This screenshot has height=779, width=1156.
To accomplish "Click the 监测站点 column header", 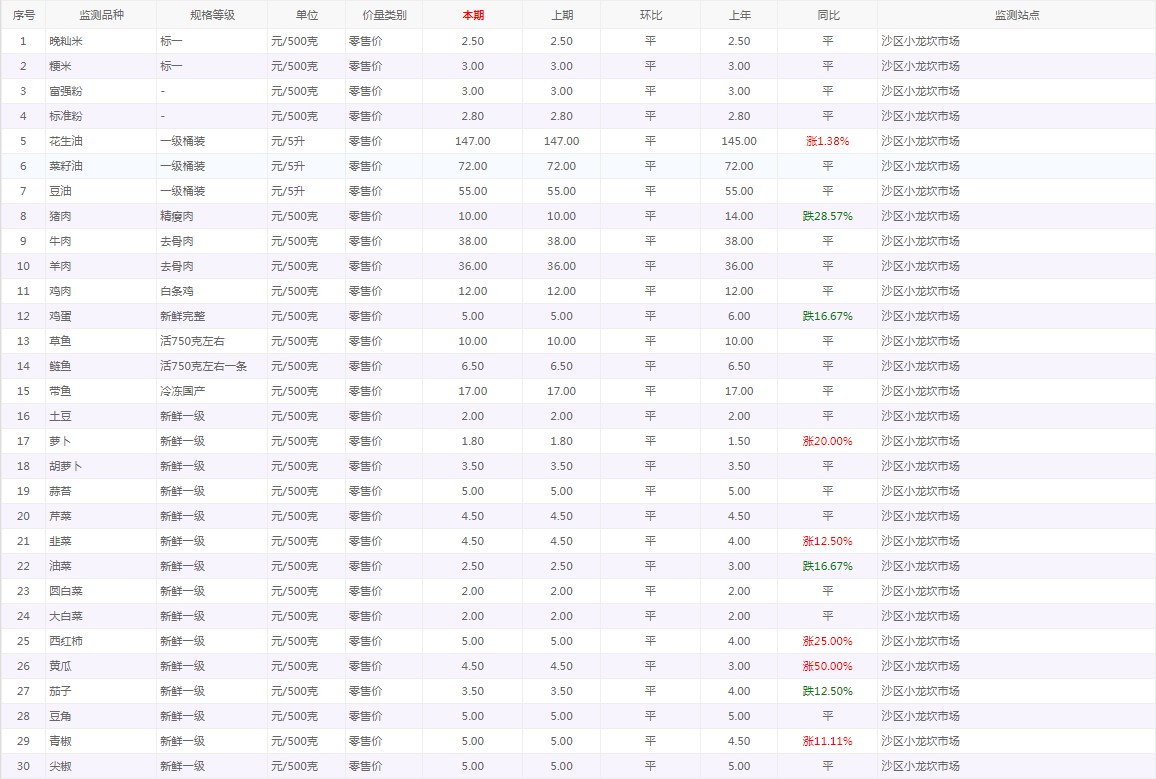I will [x=1016, y=15].
